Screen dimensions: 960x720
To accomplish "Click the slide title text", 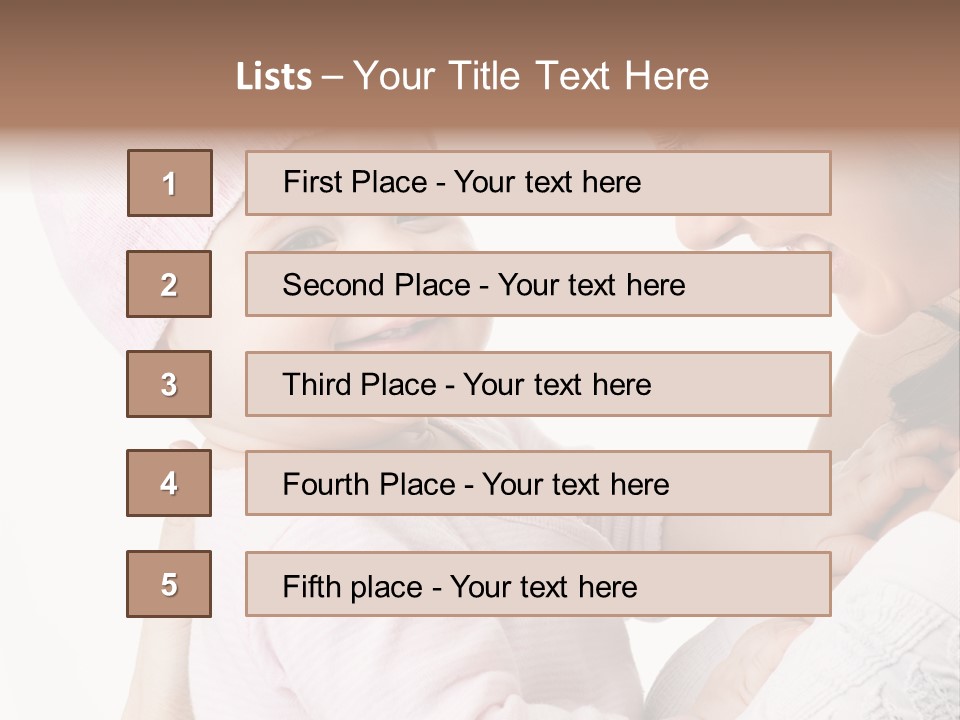I will [x=472, y=76].
